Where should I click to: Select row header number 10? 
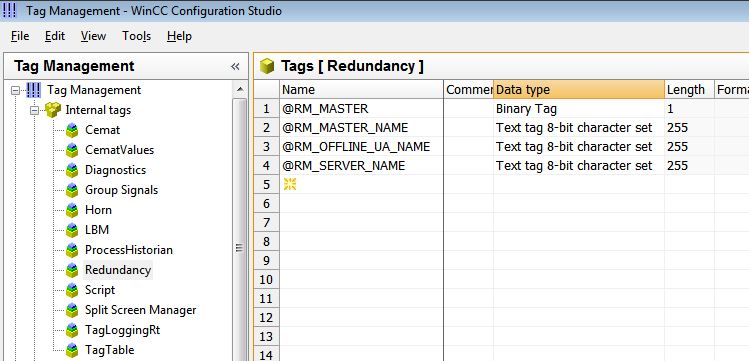[x=267, y=279]
